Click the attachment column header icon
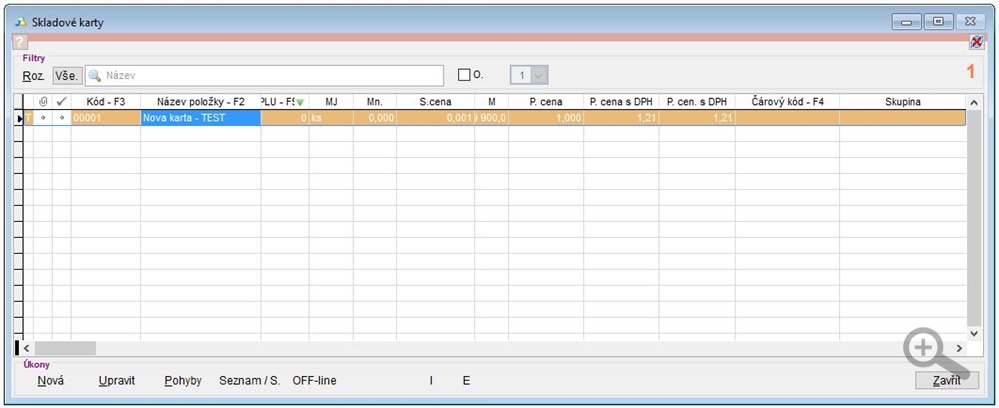 (43, 102)
